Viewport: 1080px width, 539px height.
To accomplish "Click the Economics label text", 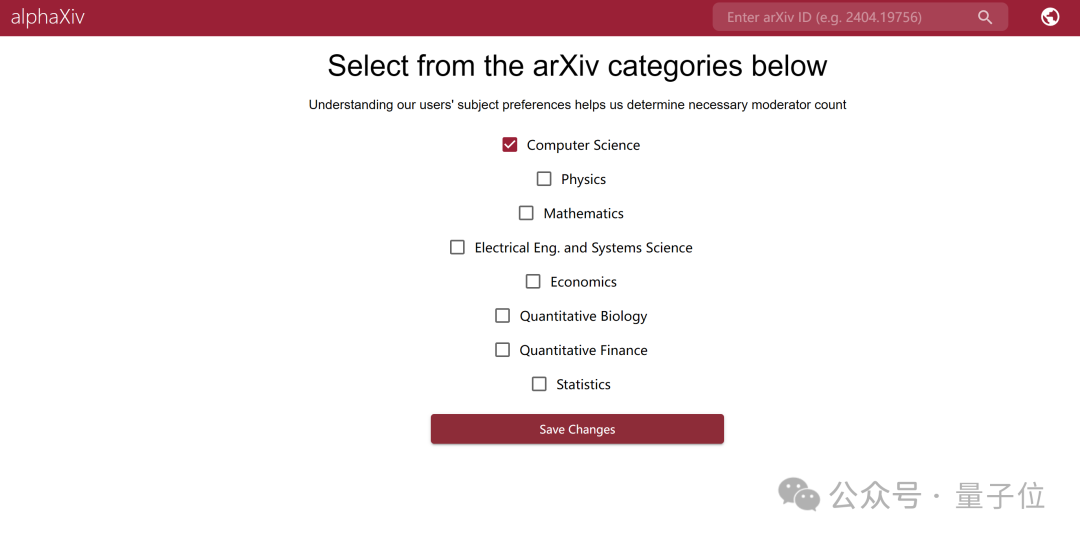I will [583, 282].
